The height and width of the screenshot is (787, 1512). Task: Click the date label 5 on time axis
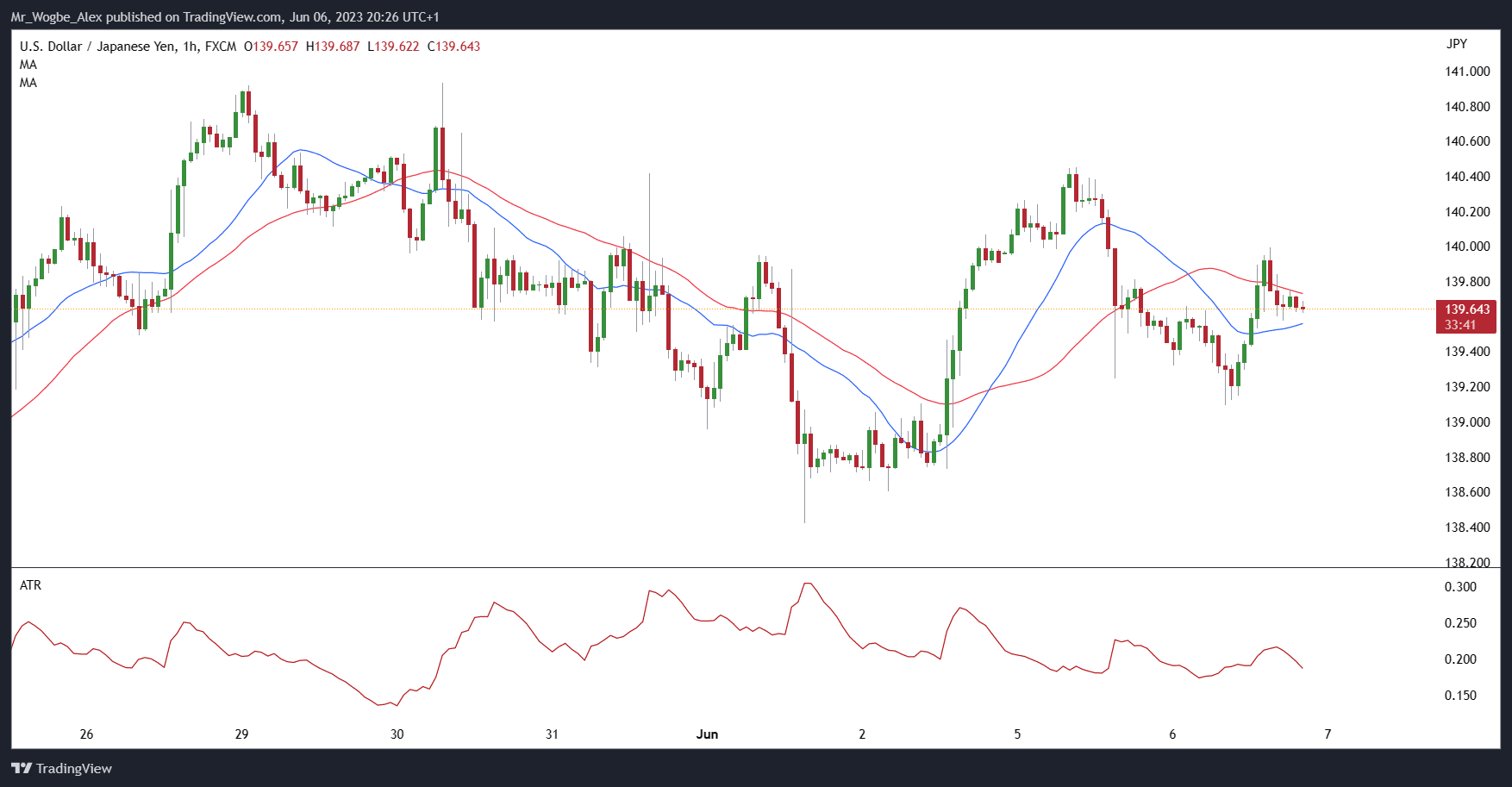coord(1017,734)
